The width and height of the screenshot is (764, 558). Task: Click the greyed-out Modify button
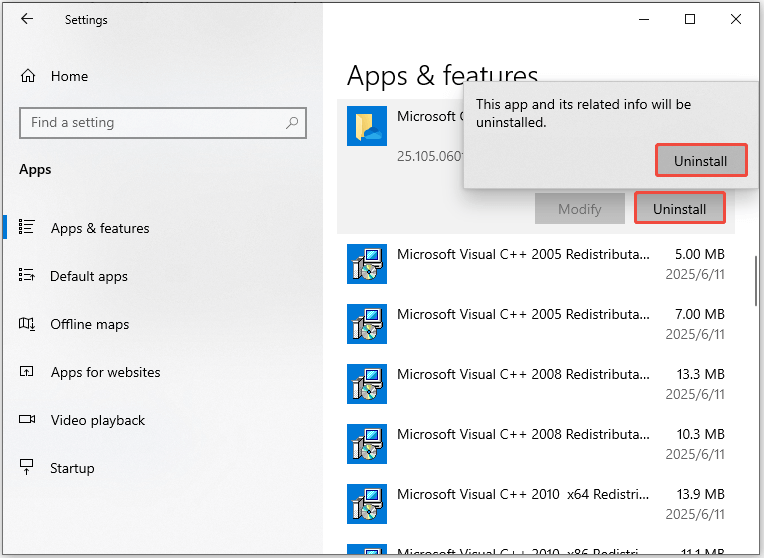580,209
